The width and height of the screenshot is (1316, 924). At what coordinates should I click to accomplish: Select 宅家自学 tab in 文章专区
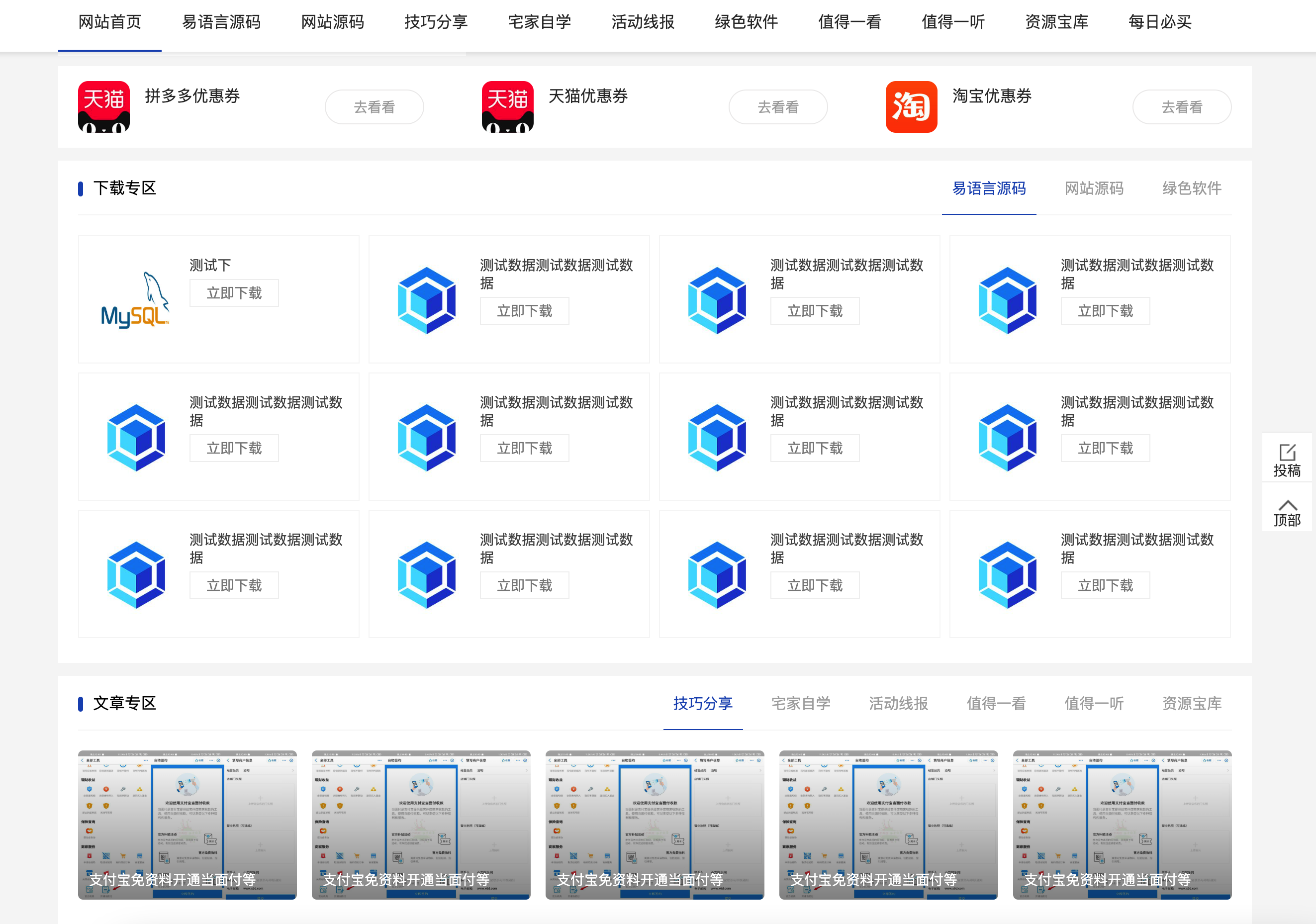pyautogui.click(x=801, y=703)
